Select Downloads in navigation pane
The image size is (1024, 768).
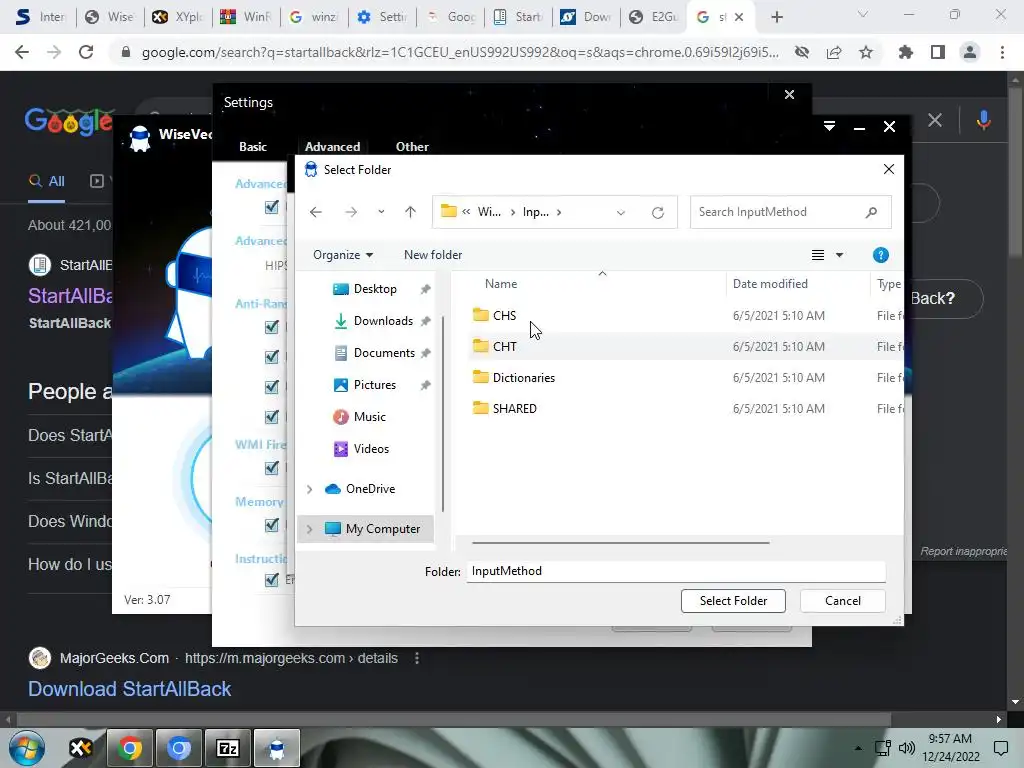(x=383, y=321)
